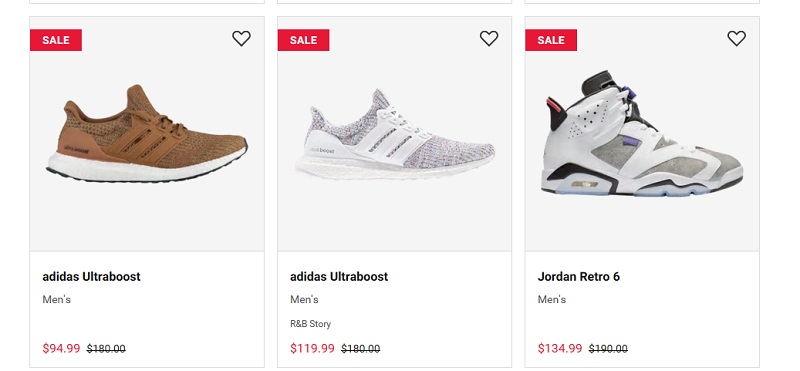
Task: Open adidas Ultraboost title priced $119.99
Action: pyautogui.click(x=339, y=277)
